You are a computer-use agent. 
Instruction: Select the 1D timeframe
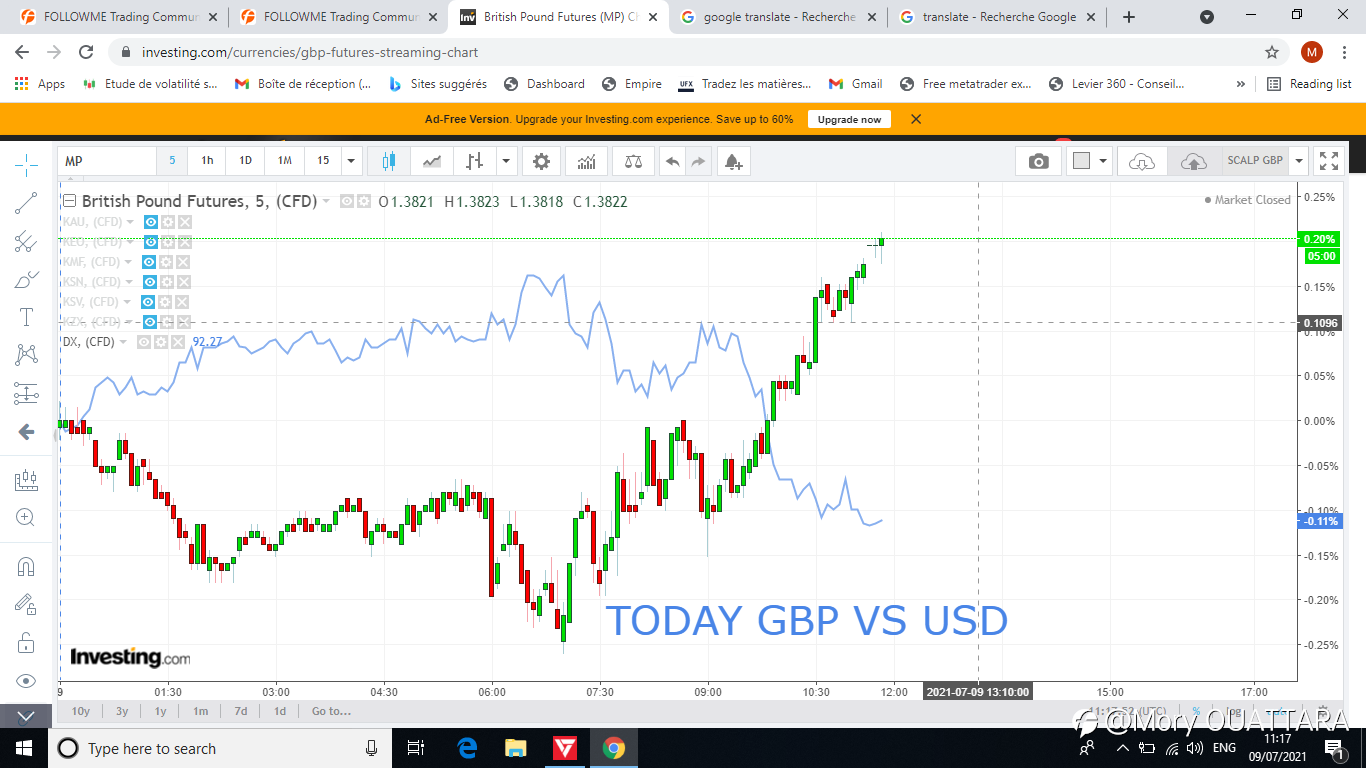click(x=245, y=161)
